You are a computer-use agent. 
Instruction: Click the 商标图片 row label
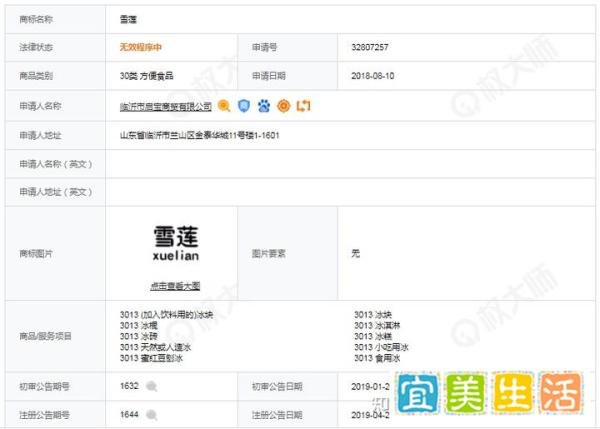click(36, 253)
